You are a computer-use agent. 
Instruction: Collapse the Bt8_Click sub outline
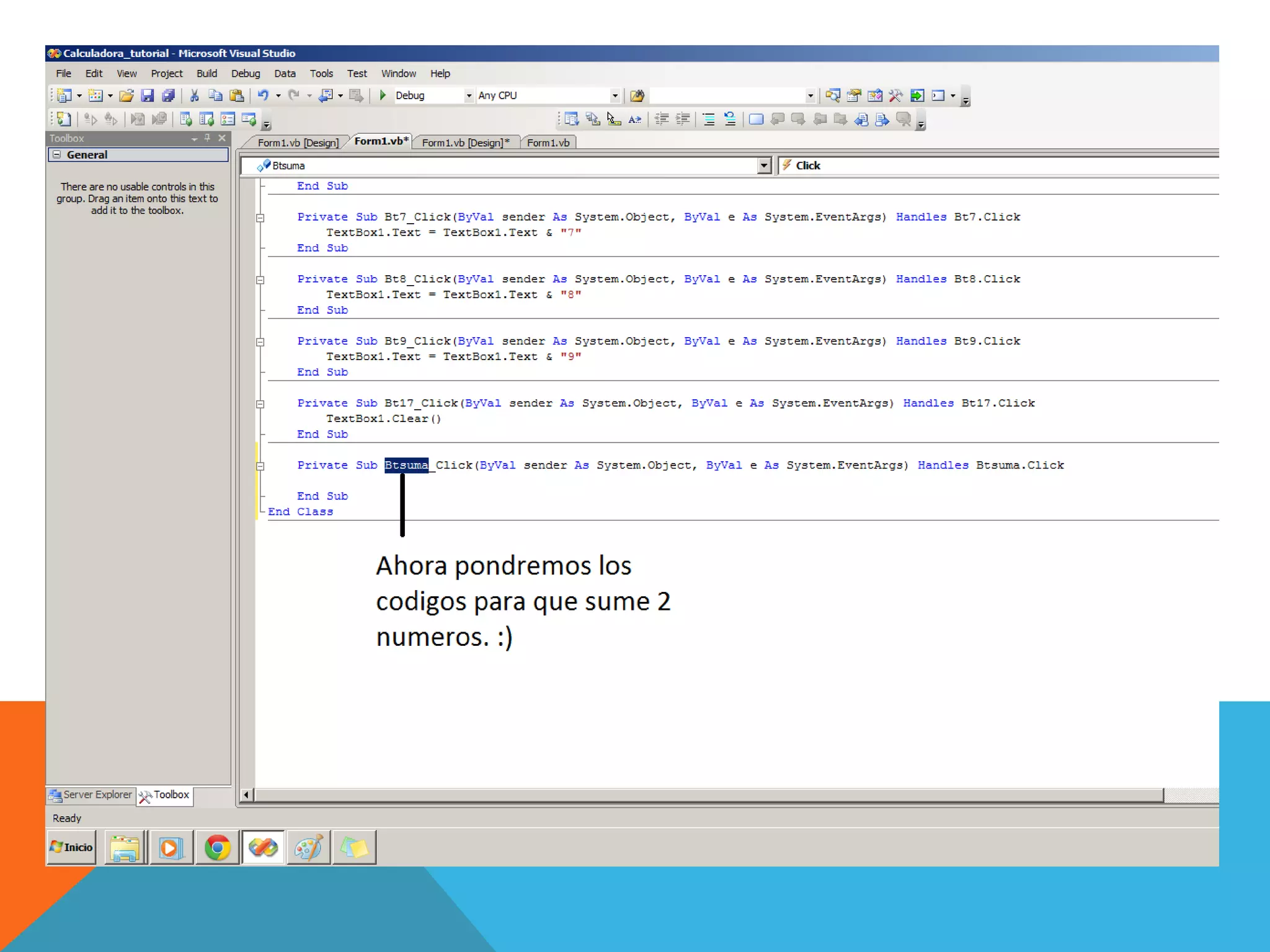(260, 280)
